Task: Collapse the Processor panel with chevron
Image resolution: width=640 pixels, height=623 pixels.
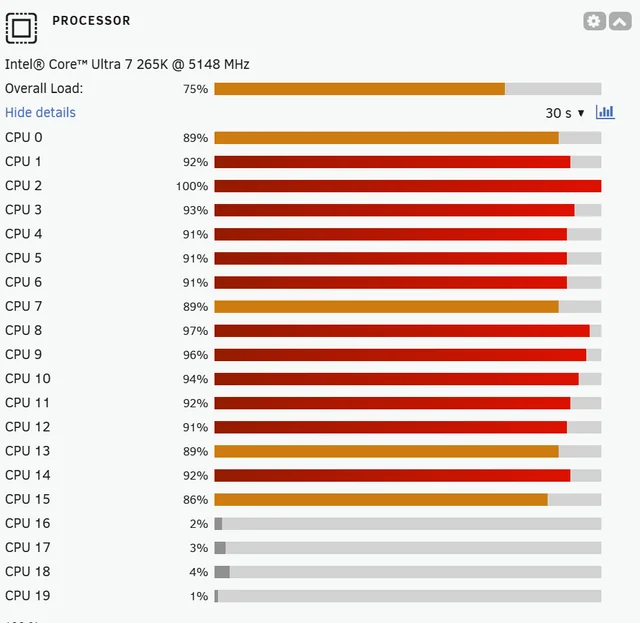Action: (620, 21)
